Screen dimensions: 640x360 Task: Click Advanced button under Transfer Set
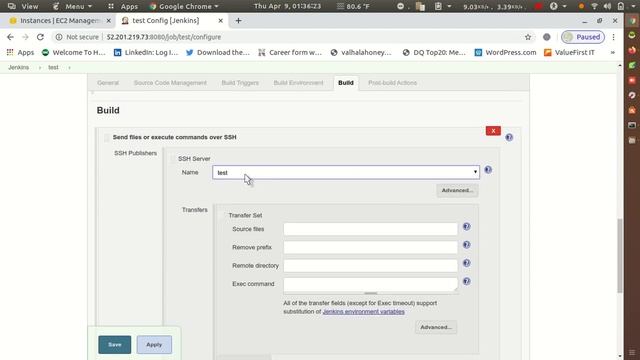(x=436, y=327)
